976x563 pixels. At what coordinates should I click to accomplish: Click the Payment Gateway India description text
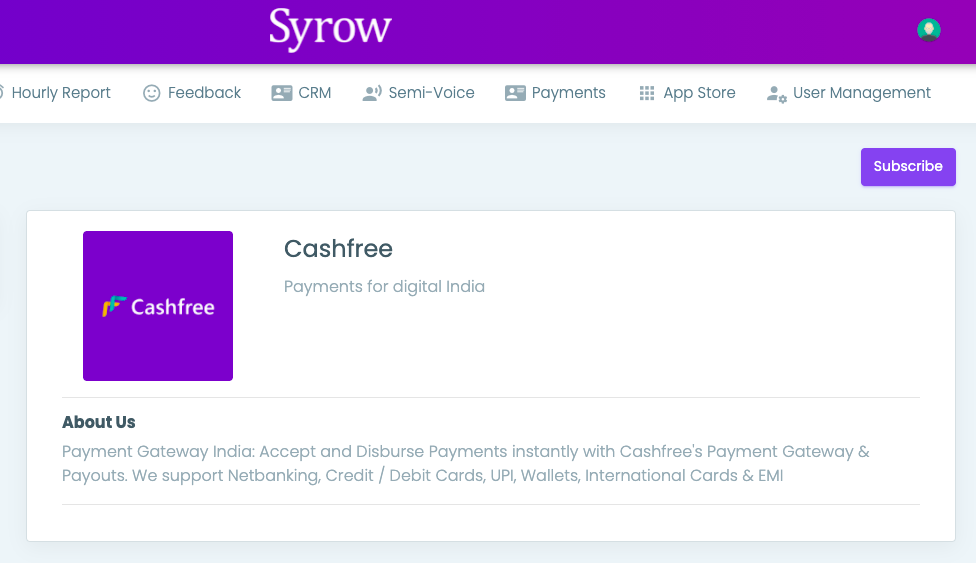(465, 463)
